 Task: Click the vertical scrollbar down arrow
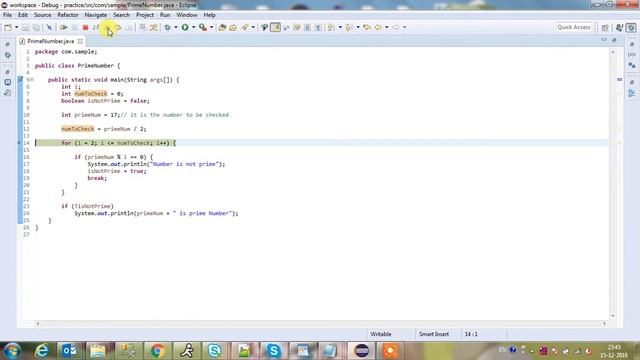[x=613, y=316]
